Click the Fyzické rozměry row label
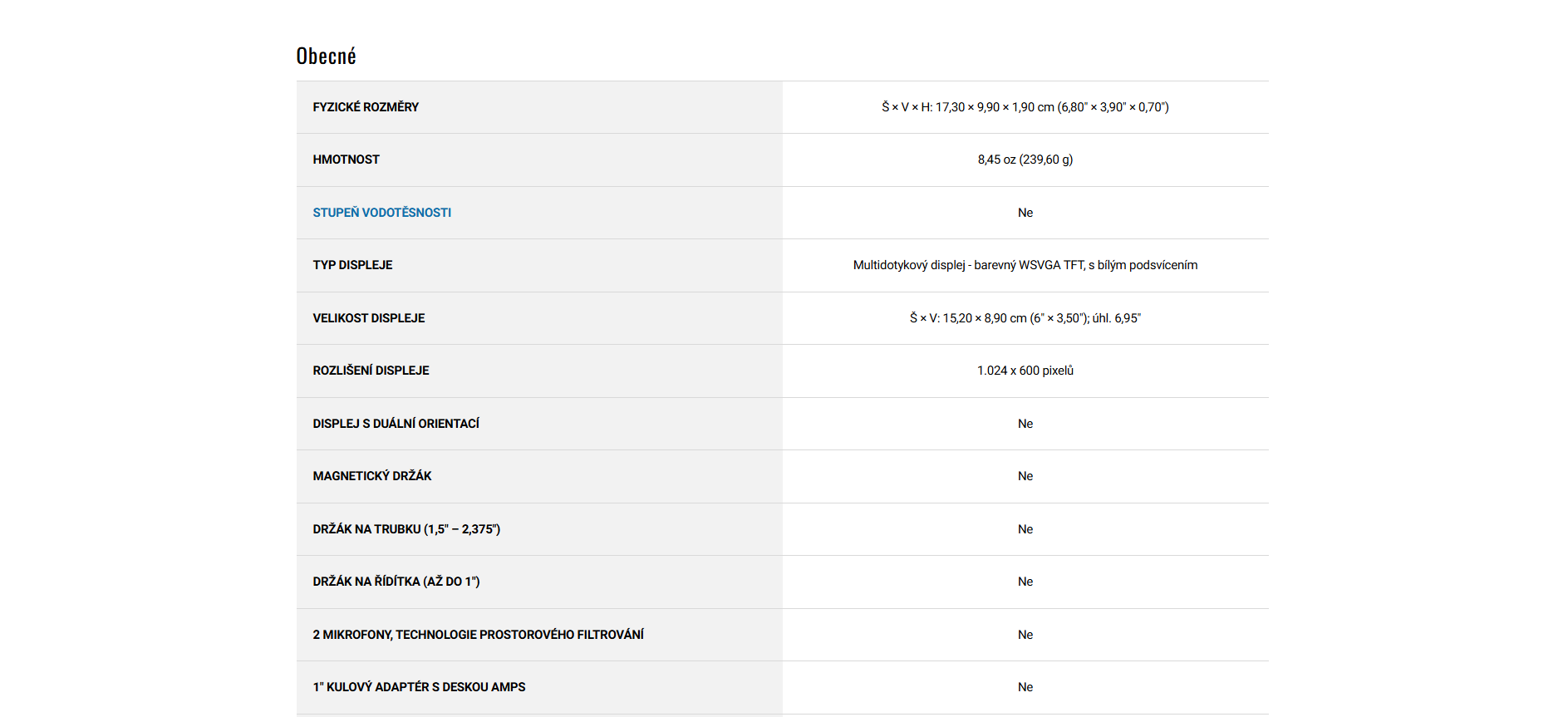The width and height of the screenshot is (1568, 717). [366, 107]
